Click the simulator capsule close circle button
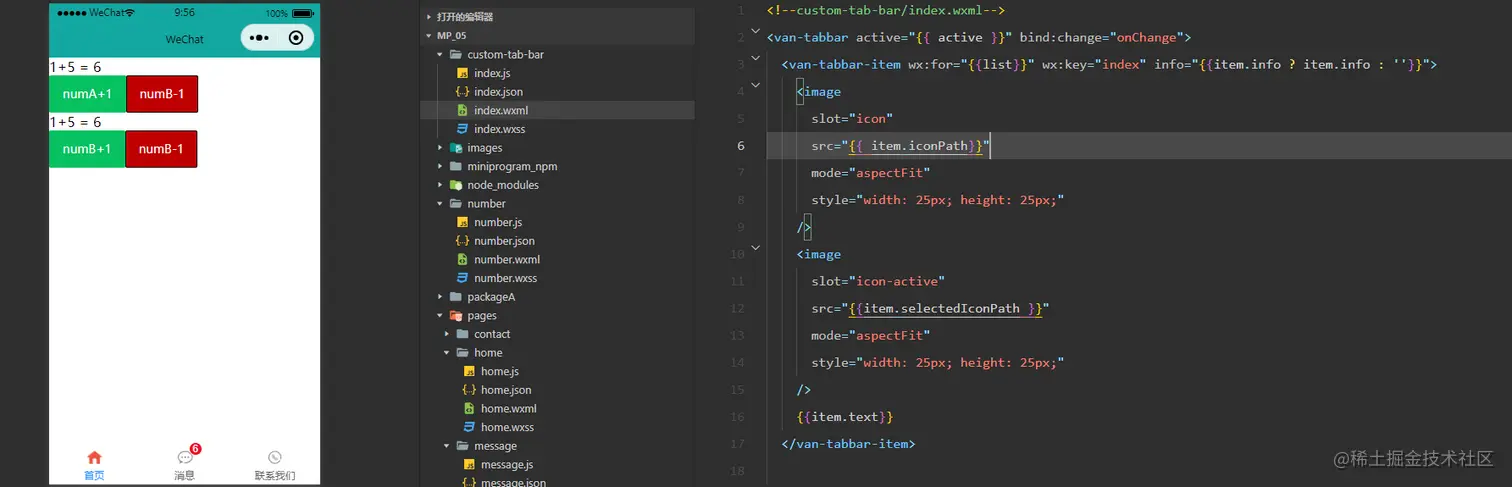 pyautogui.click(x=296, y=38)
